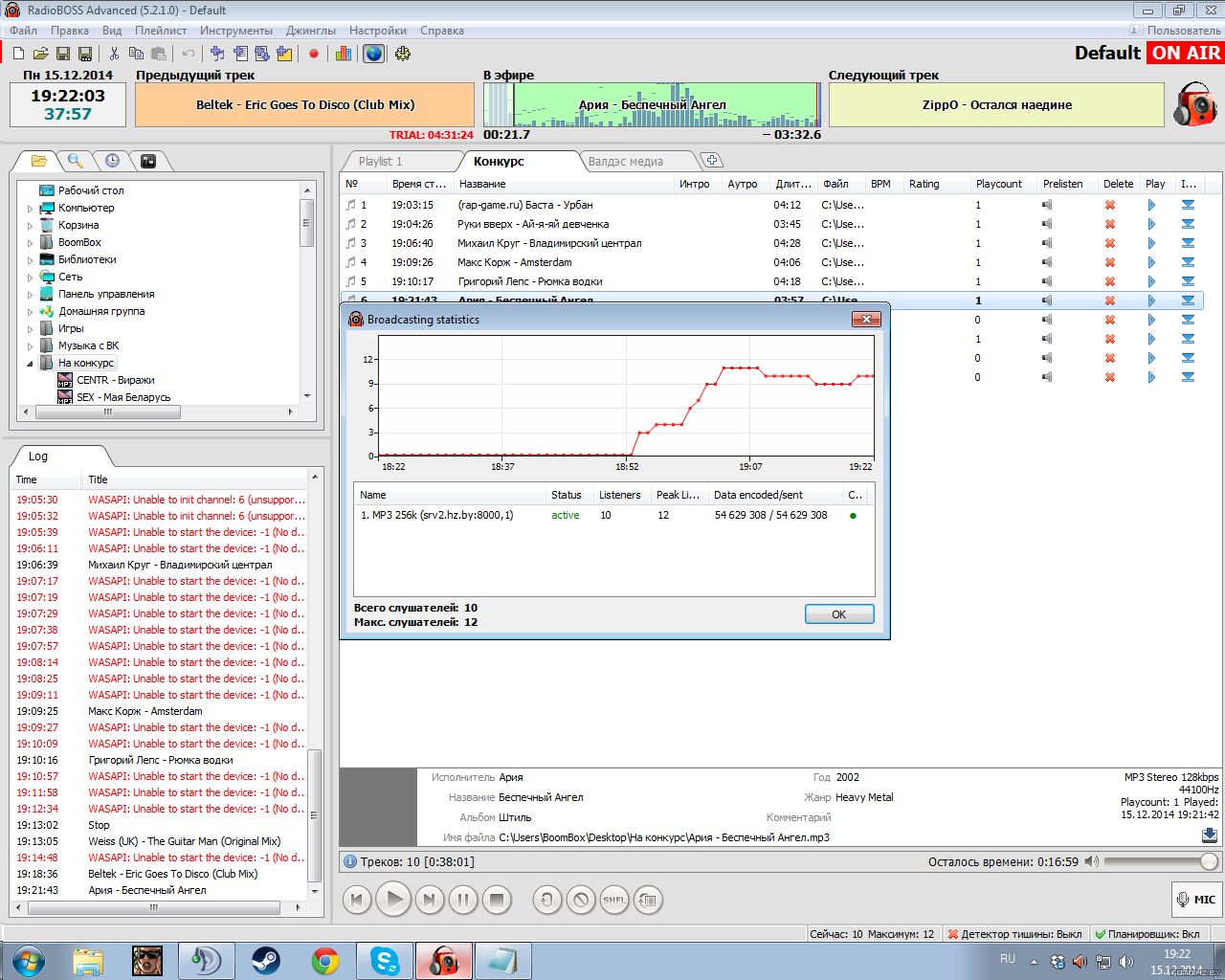The width and height of the screenshot is (1225, 980).
Task: Open the clock scheduler panel tab
Action: pyautogui.click(x=112, y=161)
